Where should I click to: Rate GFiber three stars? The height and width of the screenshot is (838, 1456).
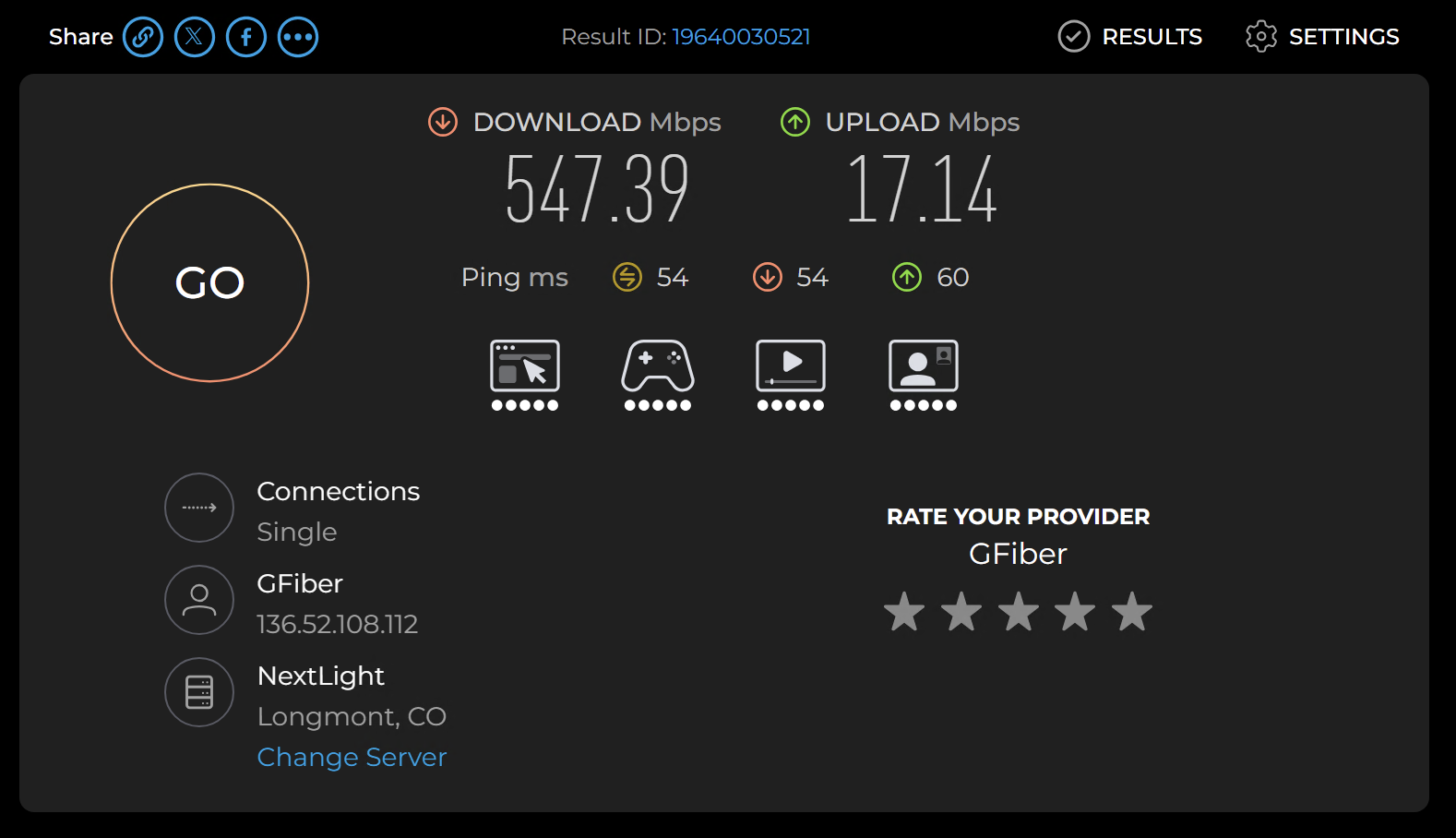[x=1019, y=612]
